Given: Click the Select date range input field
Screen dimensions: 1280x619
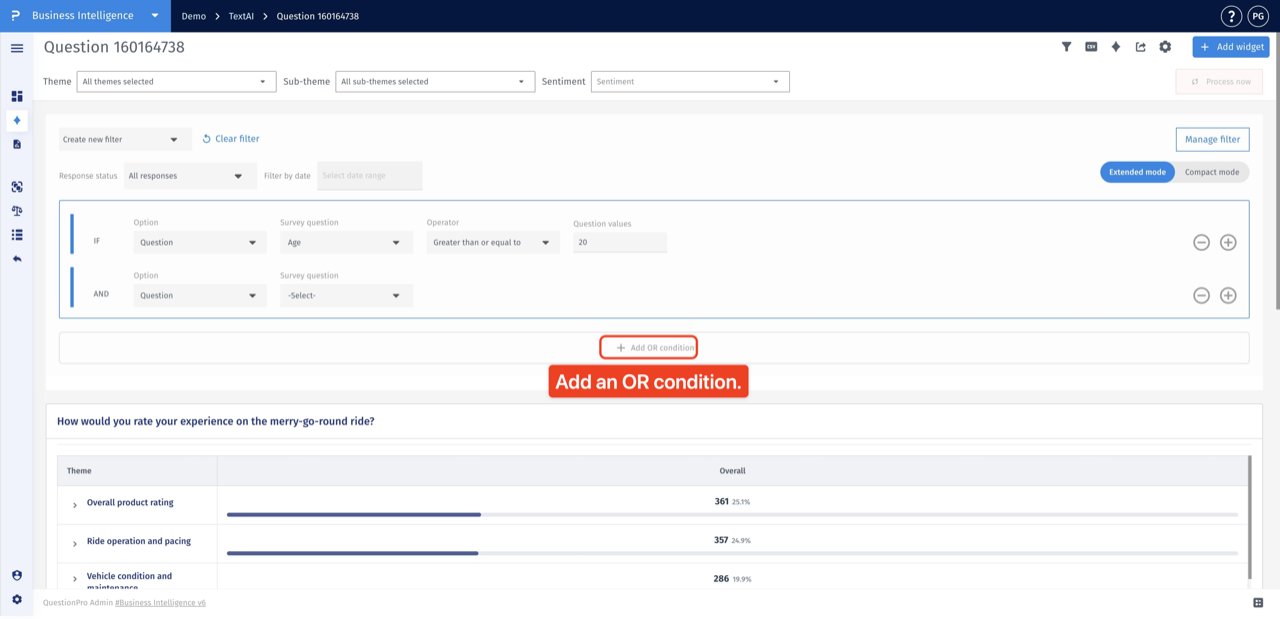Looking at the screenshot, I should (370, 176).
